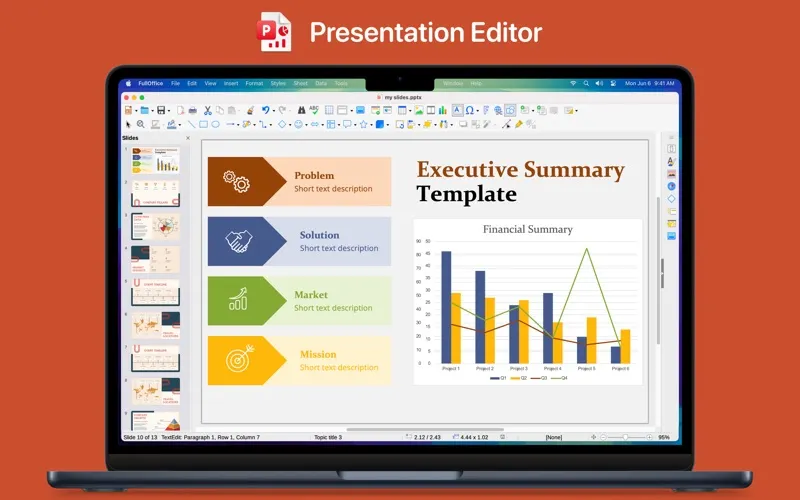
Task: Click the diamond basic shapes tool
Action: tap(282, 124)
